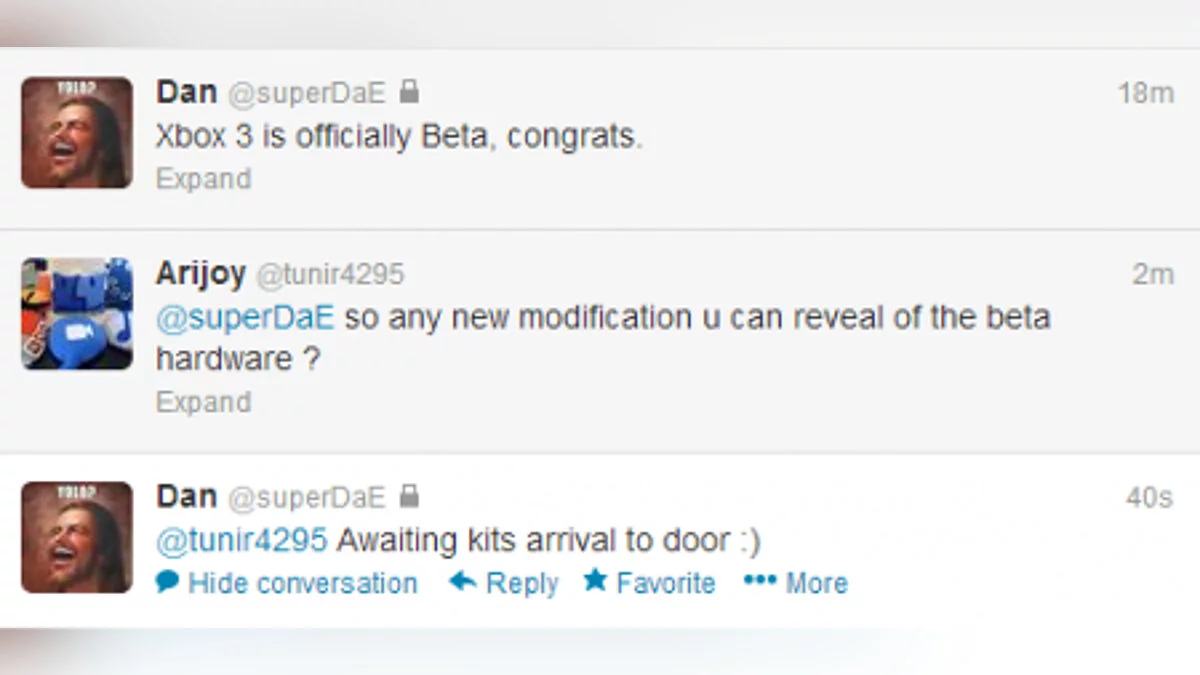Image resolution: width=1200 pixels, height=675 pixels.
Task: Click the @tunir4295 mention in Dan's reply
Action: click(241, 540)
